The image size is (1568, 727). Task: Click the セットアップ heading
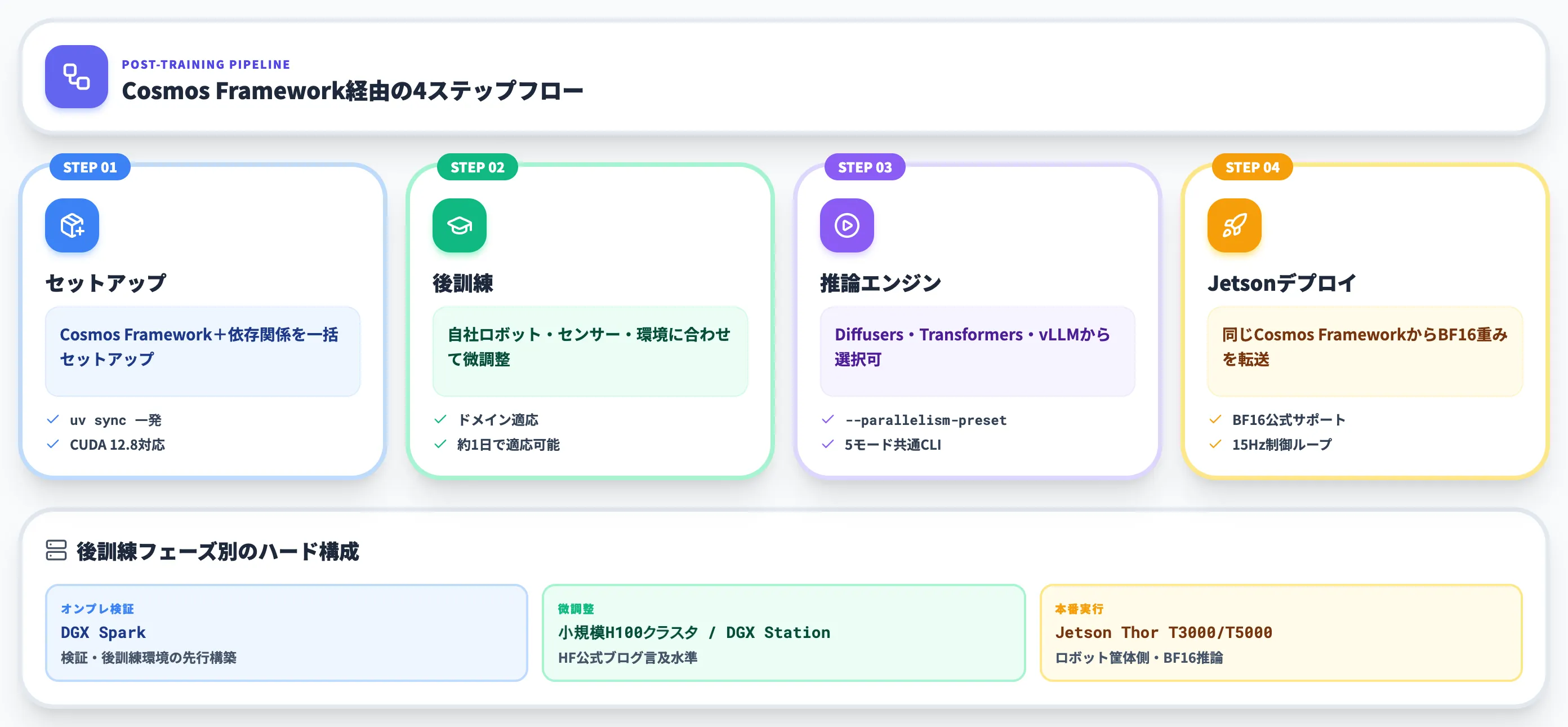(105, 283)
